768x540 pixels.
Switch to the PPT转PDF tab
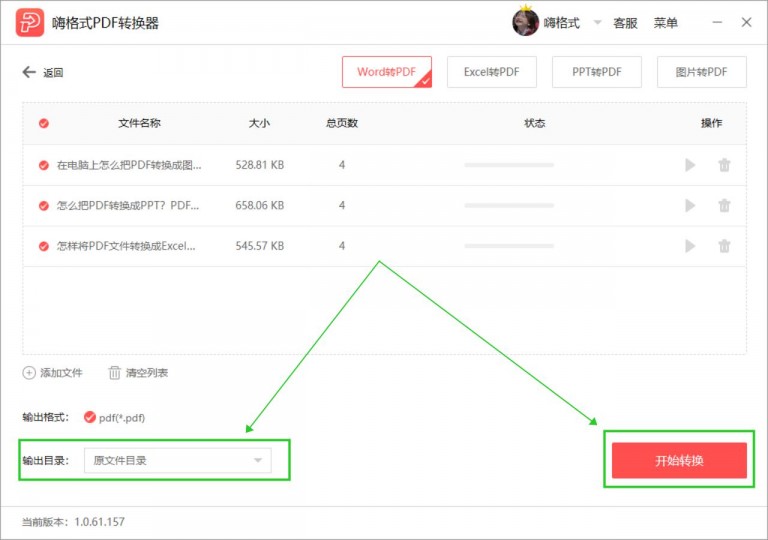click(597, 72)
